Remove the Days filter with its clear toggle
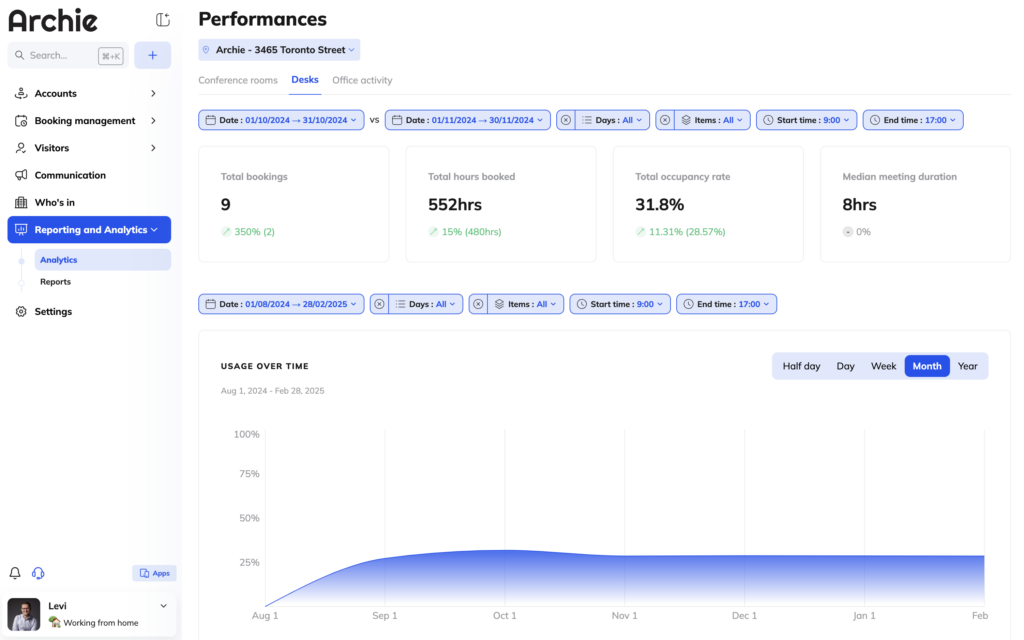This screenshot has width=1024, height=640. pos(566,119)
